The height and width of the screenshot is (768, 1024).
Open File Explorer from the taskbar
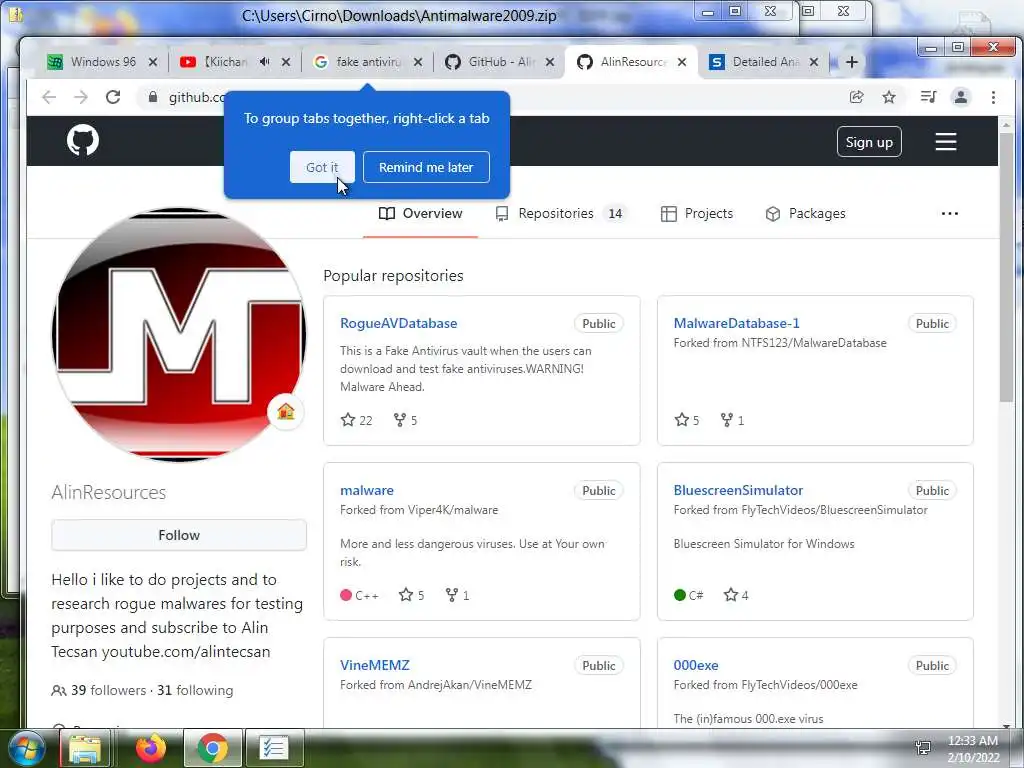point(86,748)
